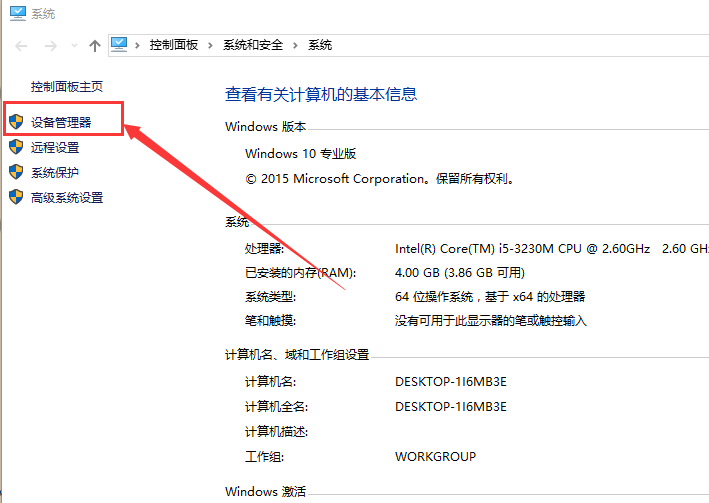Click the 系统 breadcrumb item

pos(320,45)
